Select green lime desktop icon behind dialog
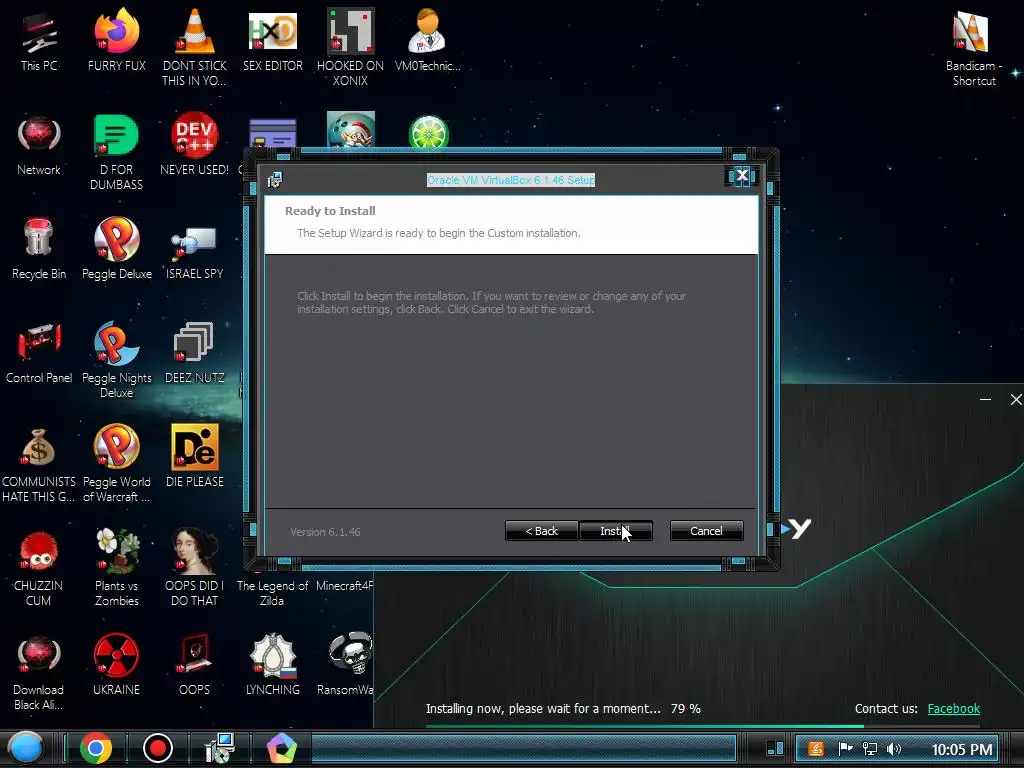 (x=428, y=133)
